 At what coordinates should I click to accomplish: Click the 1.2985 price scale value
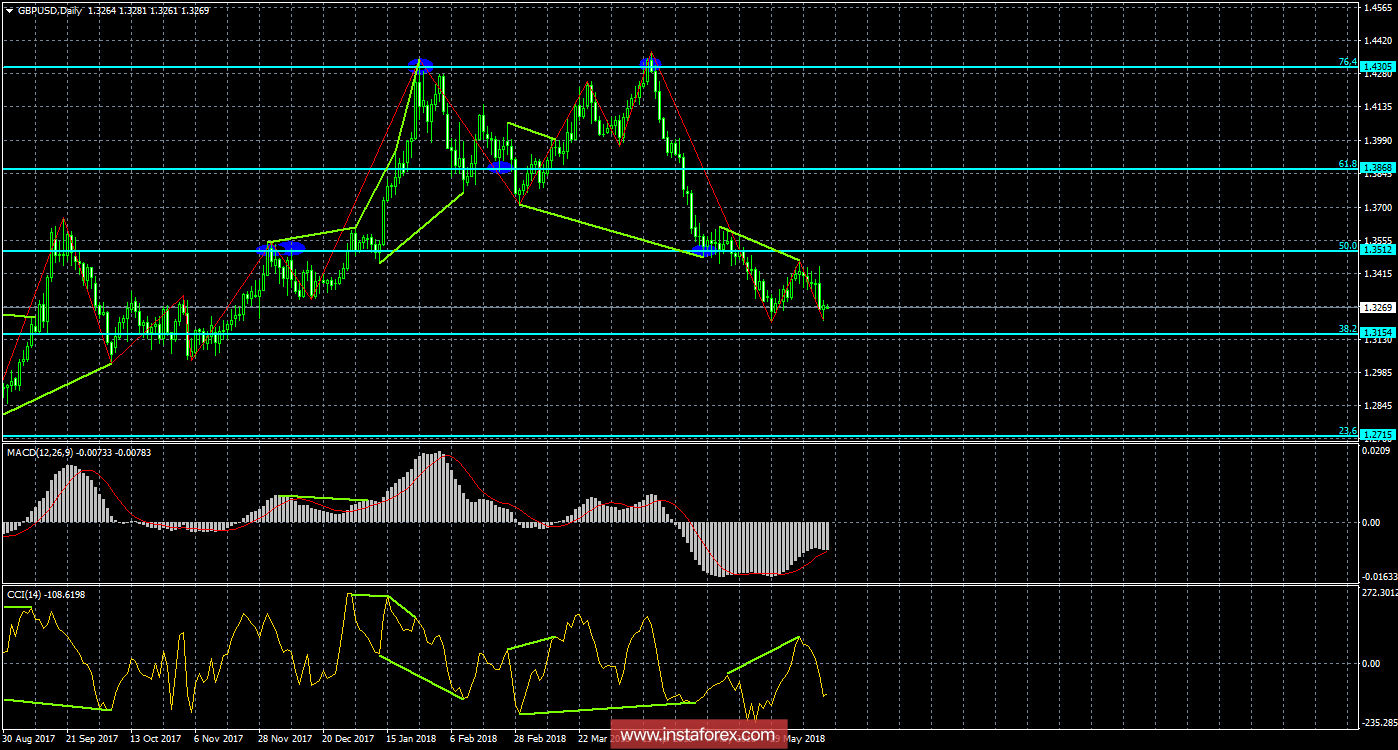pyautogui.click(x=1377, y=372)
